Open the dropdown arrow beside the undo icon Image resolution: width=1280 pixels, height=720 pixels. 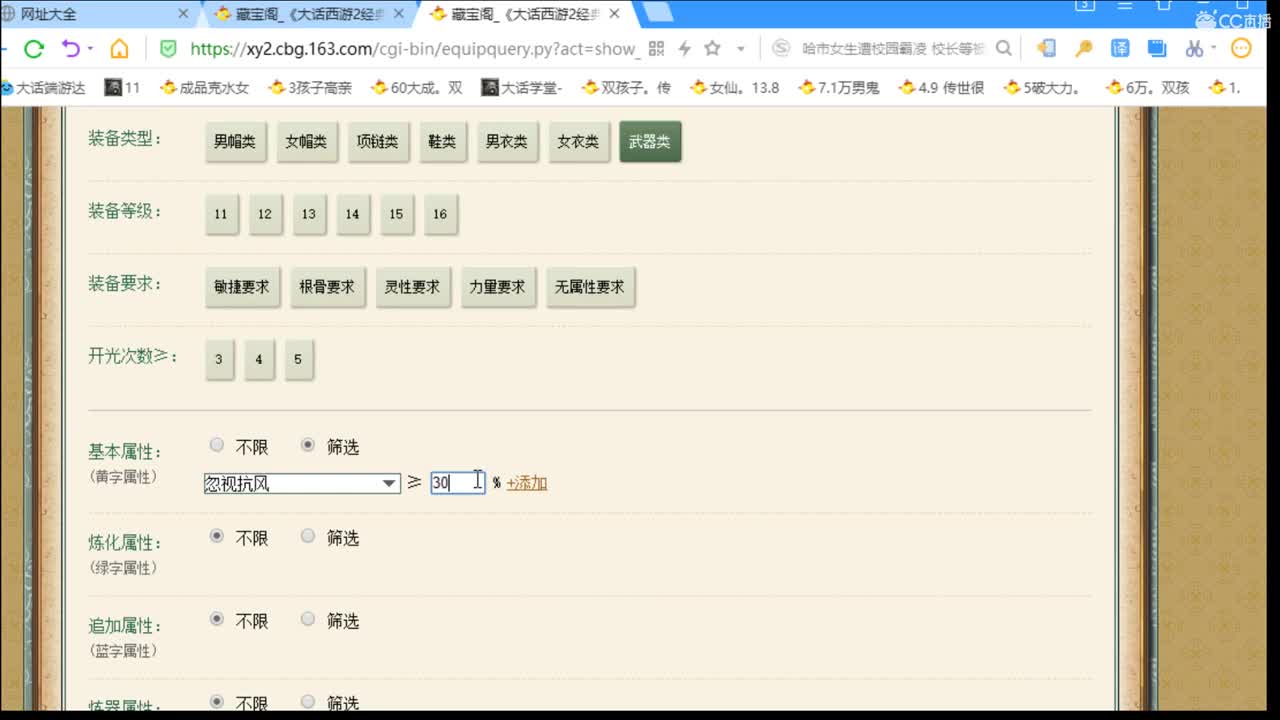(90, 48)
